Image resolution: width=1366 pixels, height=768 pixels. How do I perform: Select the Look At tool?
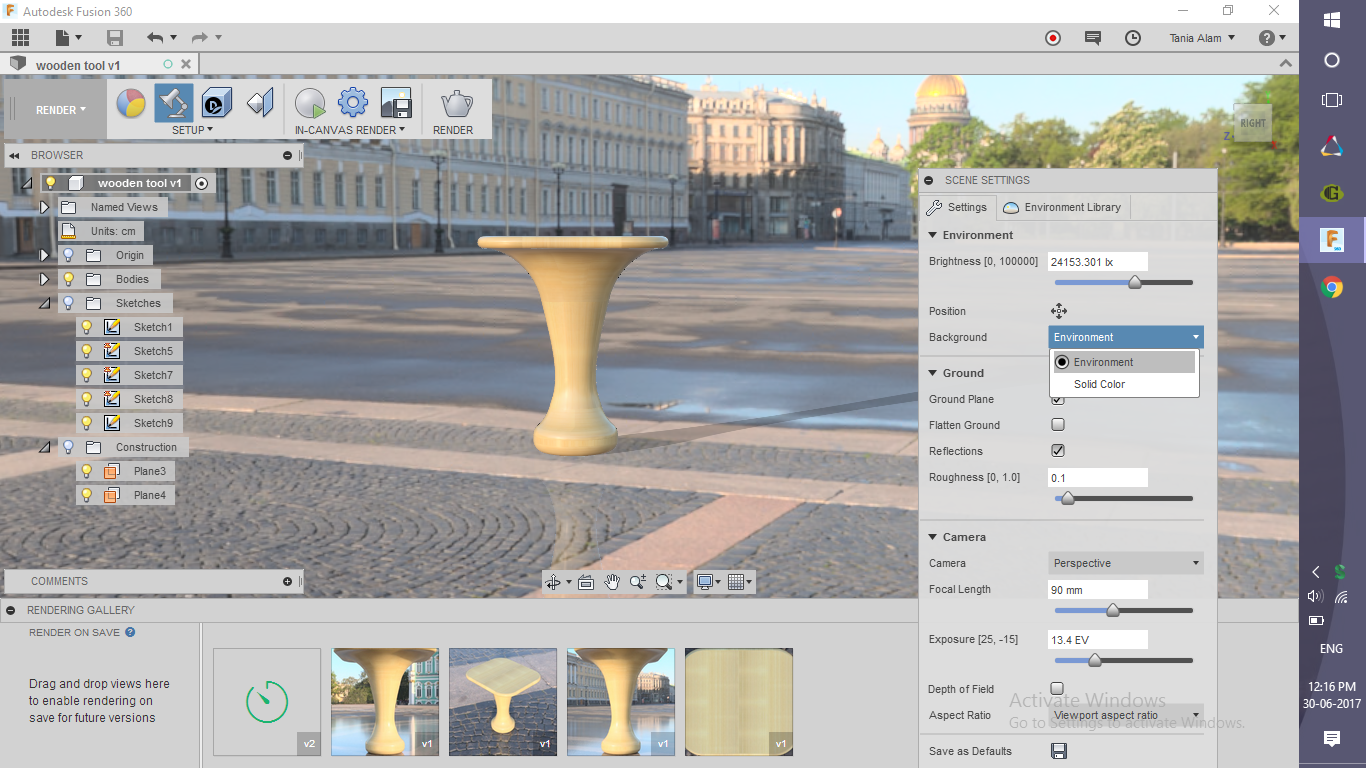[586, 582]
